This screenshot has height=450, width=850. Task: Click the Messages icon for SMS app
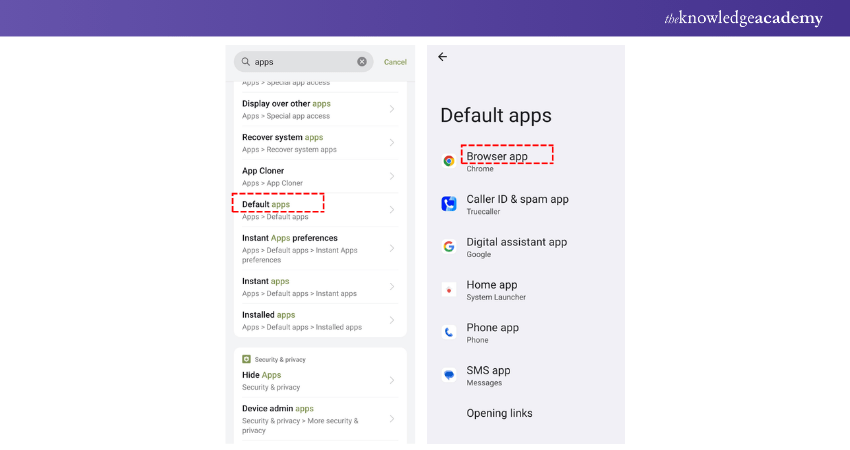449,376
